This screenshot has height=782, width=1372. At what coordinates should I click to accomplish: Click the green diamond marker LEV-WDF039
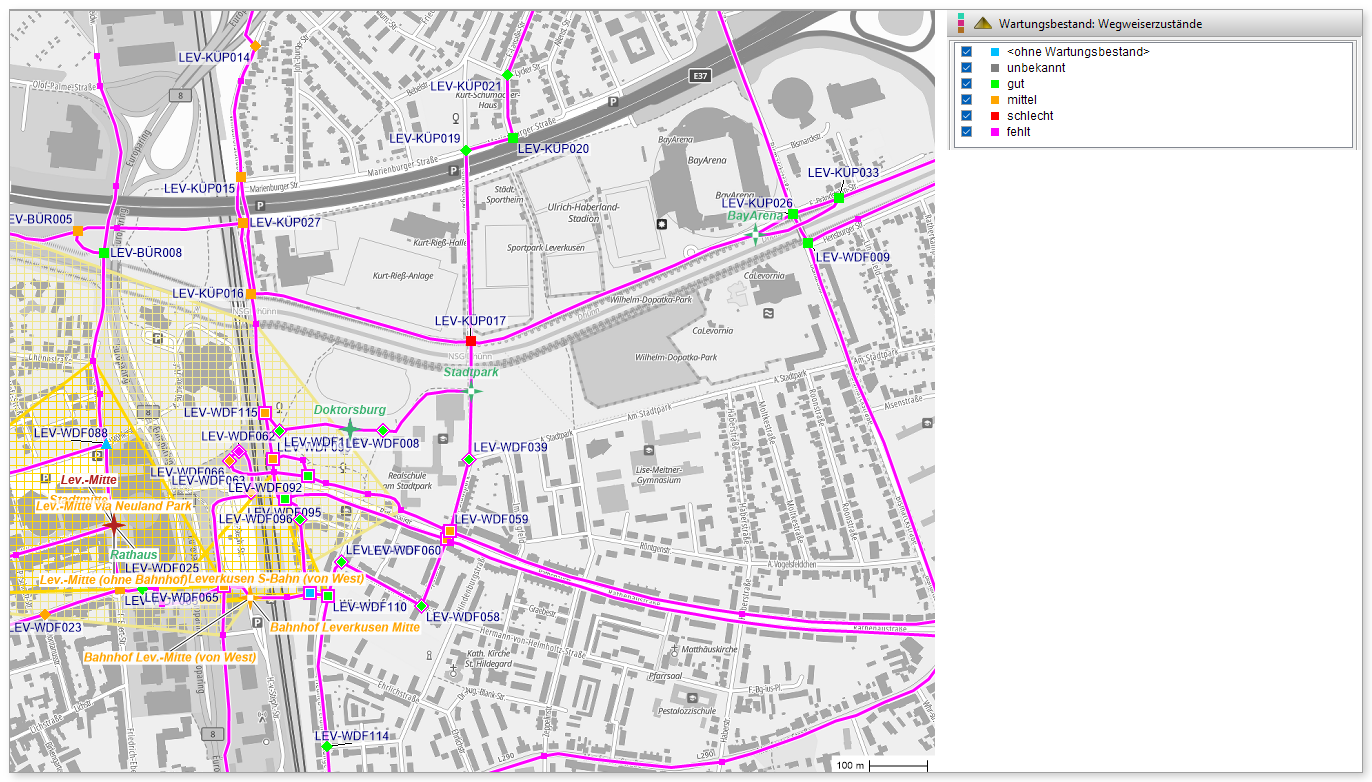[468, 460]
